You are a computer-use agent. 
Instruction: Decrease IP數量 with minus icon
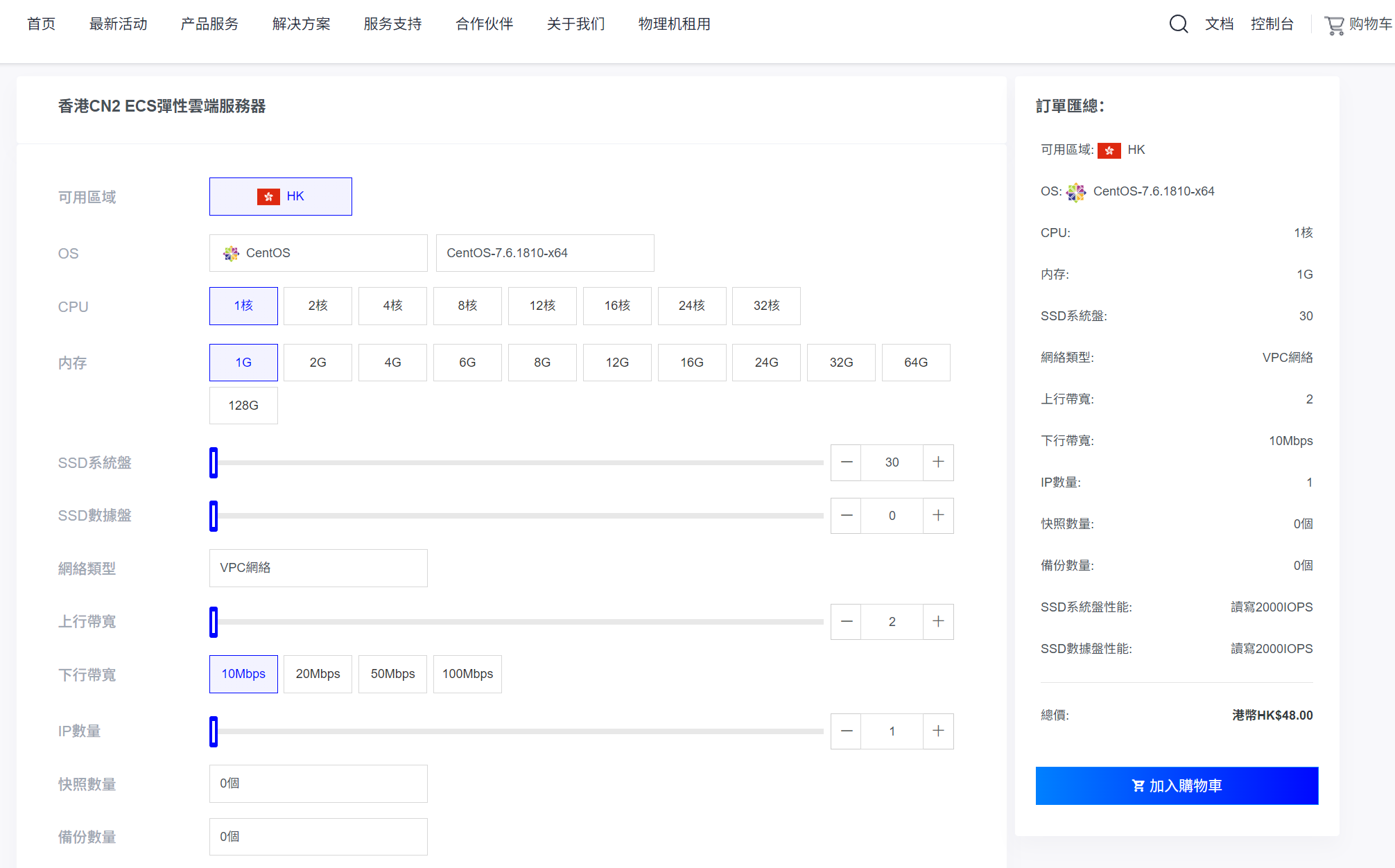[846, 731]
